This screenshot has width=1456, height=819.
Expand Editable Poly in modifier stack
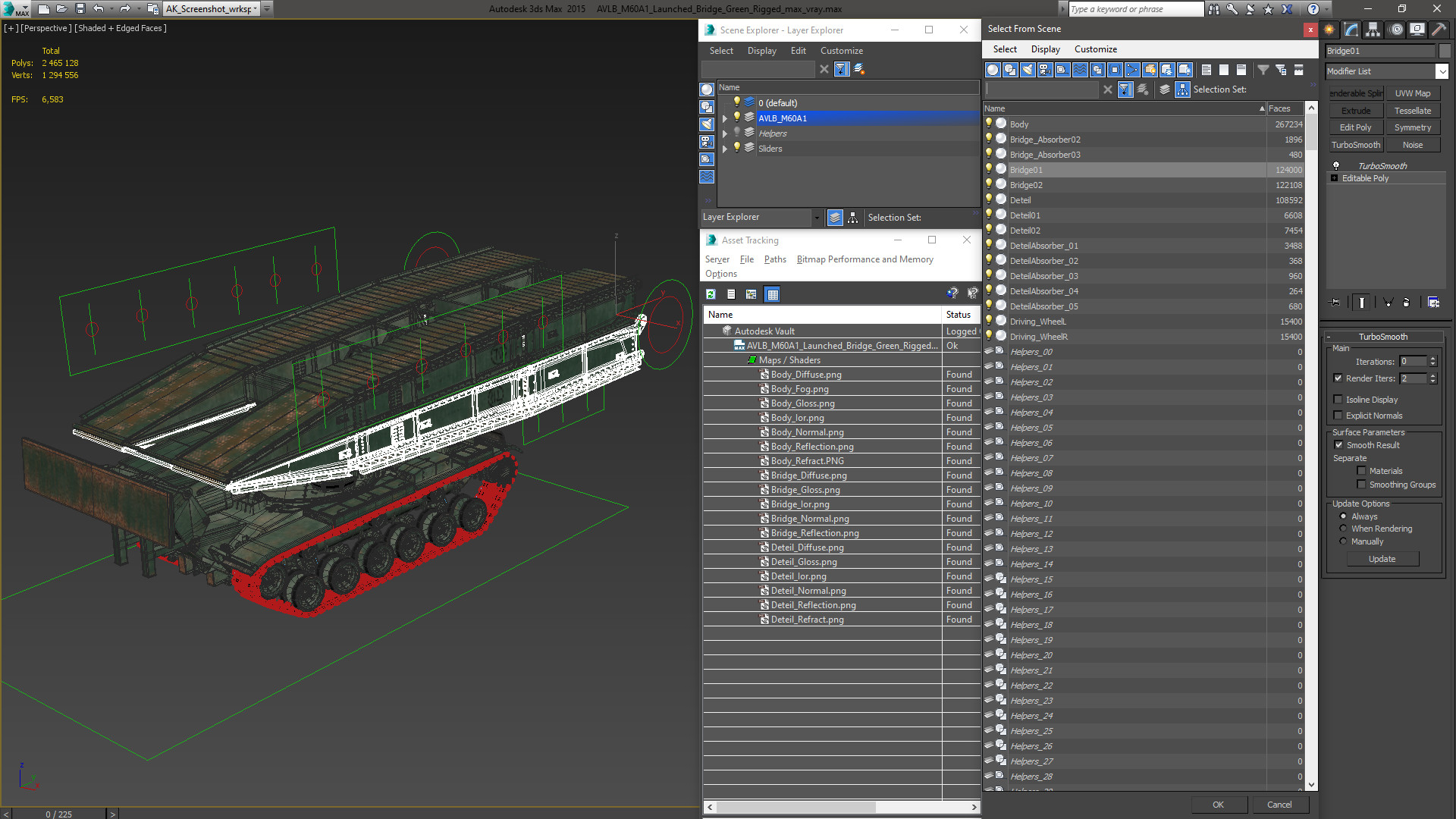click(1334, 178)
